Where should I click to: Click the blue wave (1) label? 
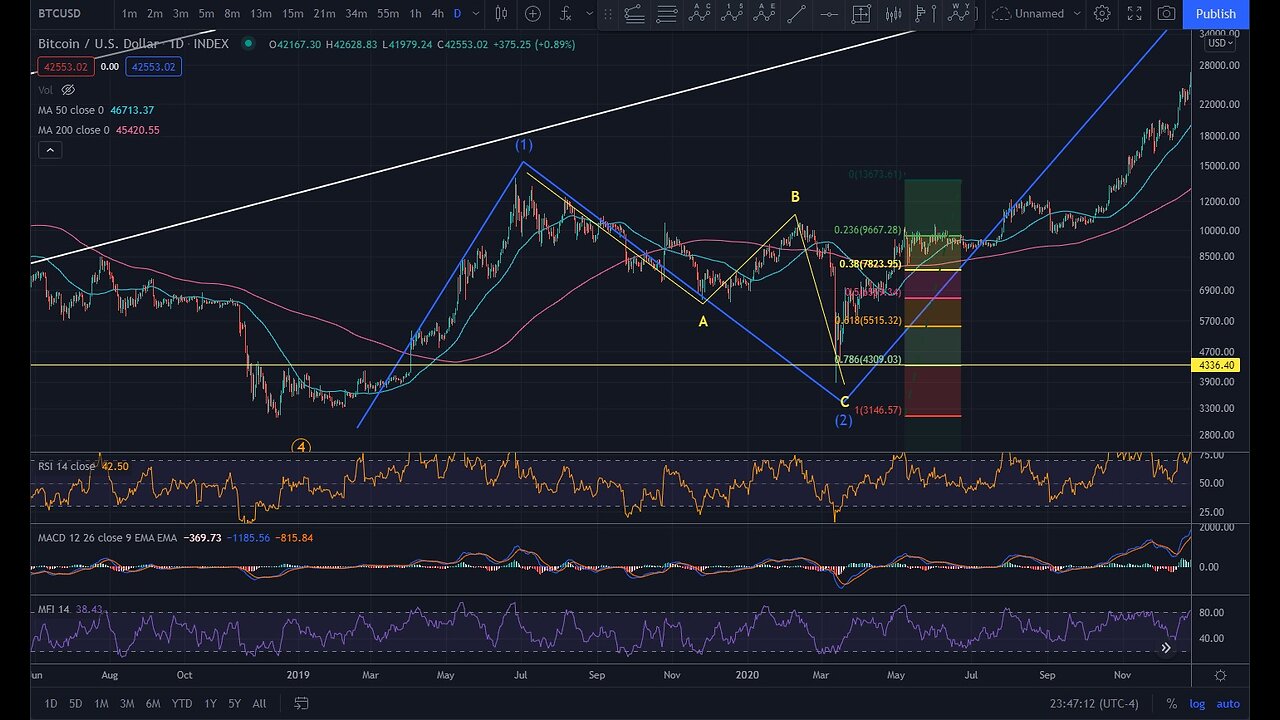[x=524, y=146]
